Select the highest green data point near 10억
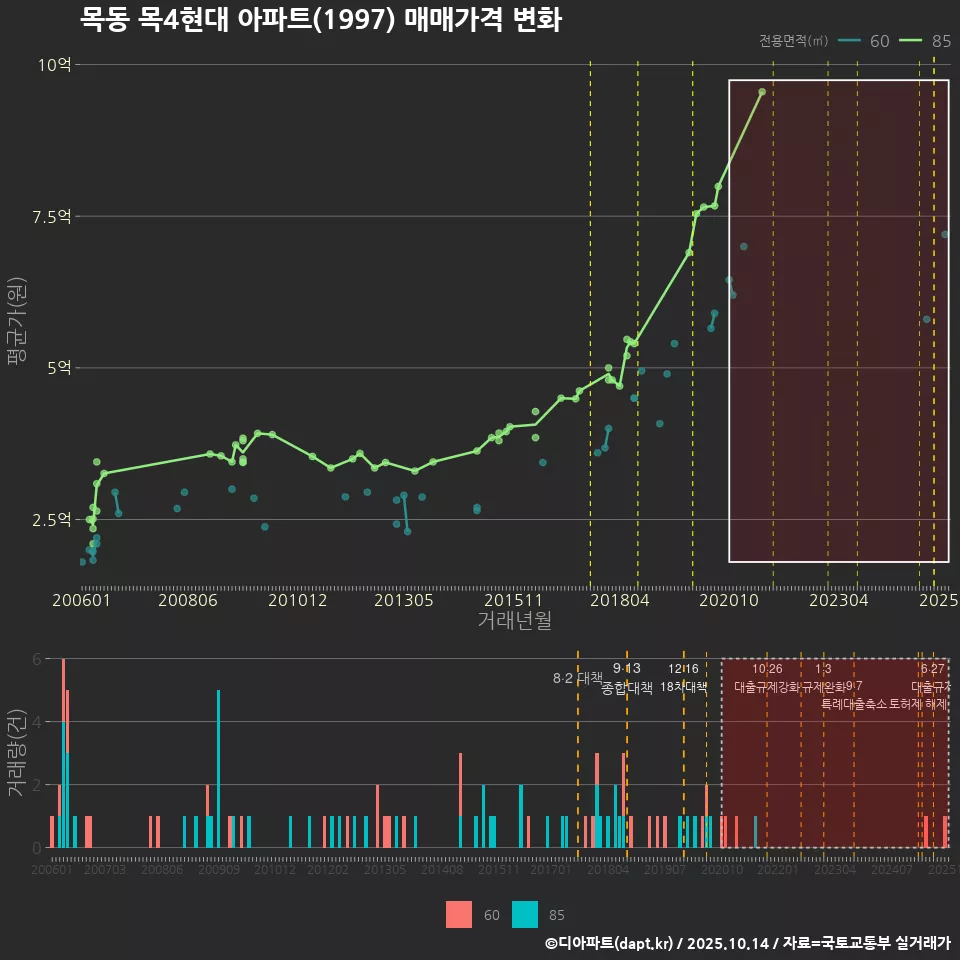The width and height of the screenshot is (960, 960). [x=762, y=92]
